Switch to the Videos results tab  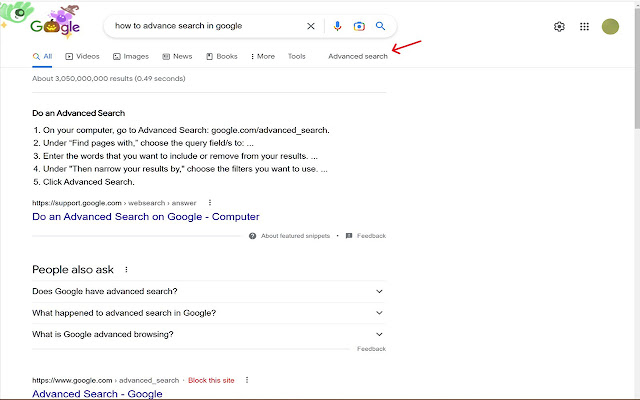pos(83,57)
